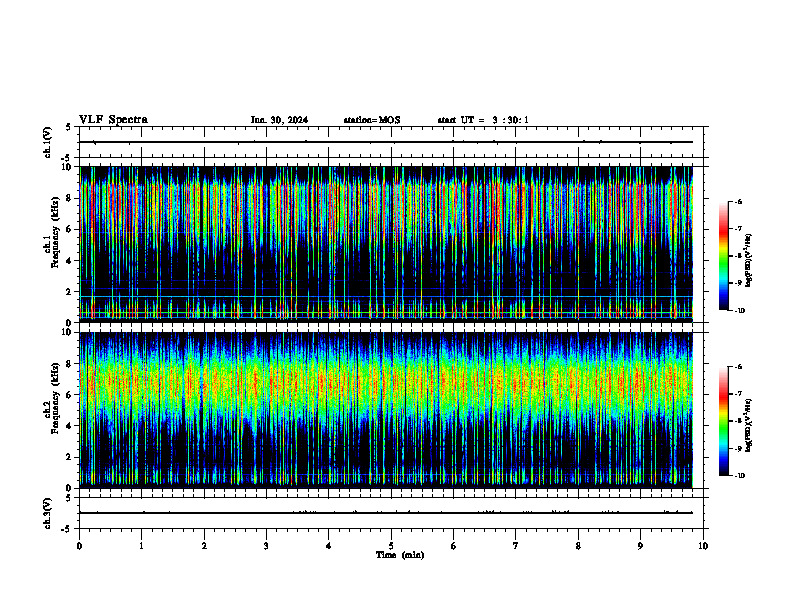Click time axis tick label "6"
This screenshot has width=792, height=612.
point(454,546)
